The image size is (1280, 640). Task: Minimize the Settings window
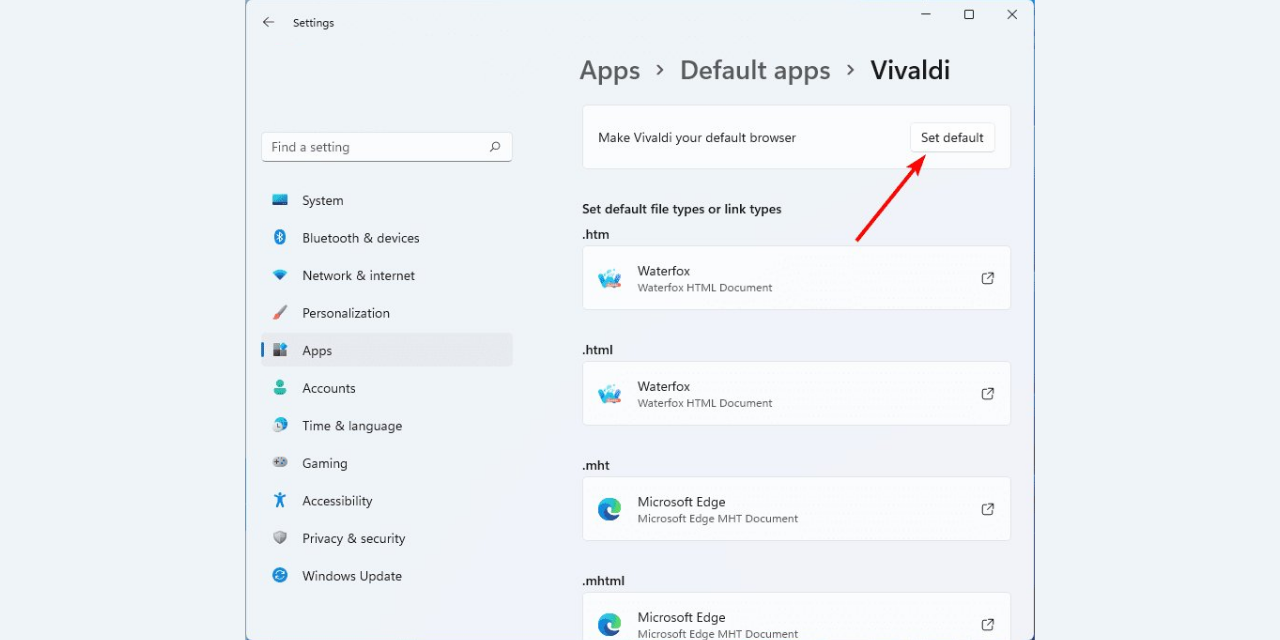point(925,15)
